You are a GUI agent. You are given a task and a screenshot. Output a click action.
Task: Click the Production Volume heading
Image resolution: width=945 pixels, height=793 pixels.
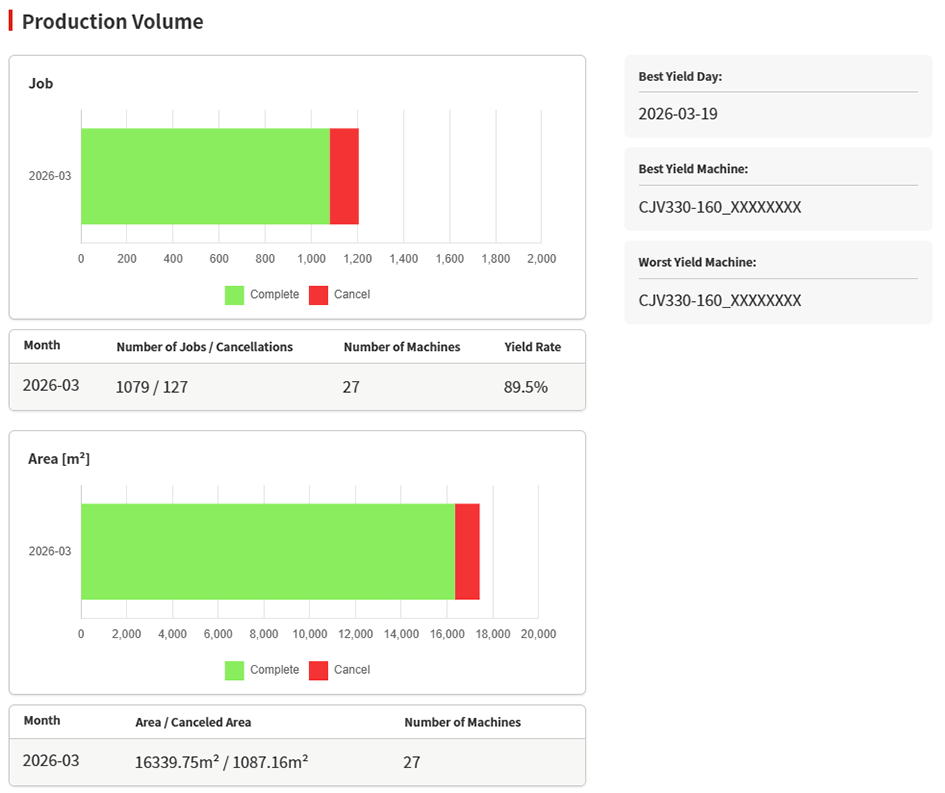coord(113,22)
